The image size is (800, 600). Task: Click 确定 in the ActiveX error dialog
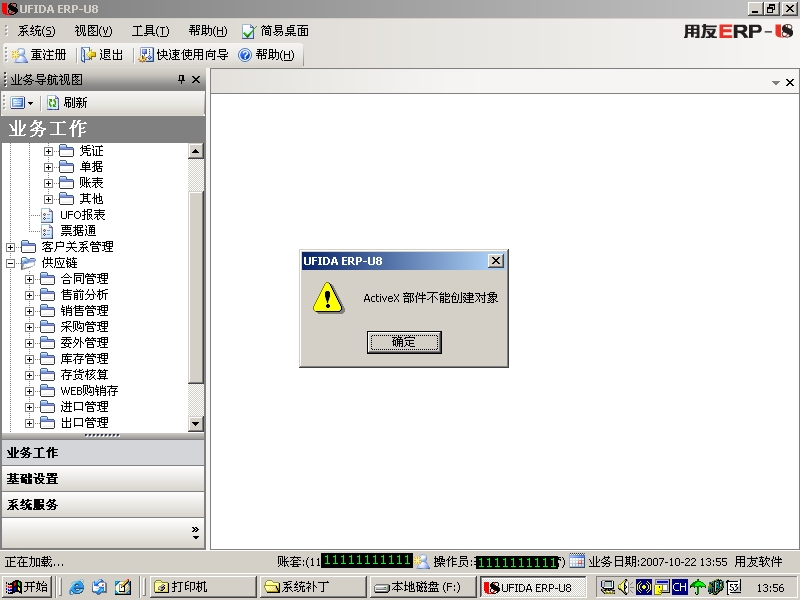pyautogui.click(x=404, y=342)
